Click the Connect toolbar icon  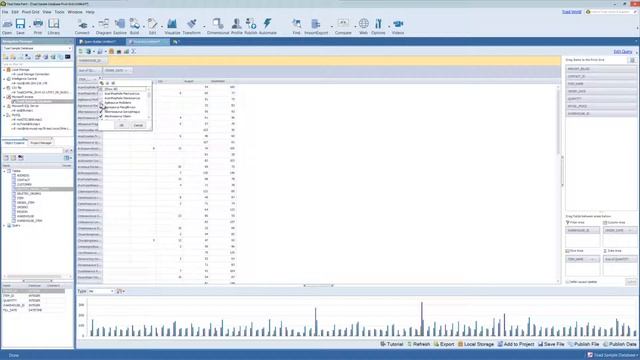[82, 27]
